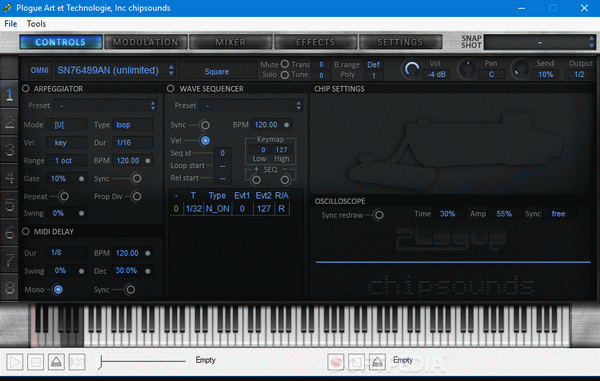Viewport: 600px width, 381px height.
Task: Enable the MIDI Delay
Action: (x=26, y=231)
